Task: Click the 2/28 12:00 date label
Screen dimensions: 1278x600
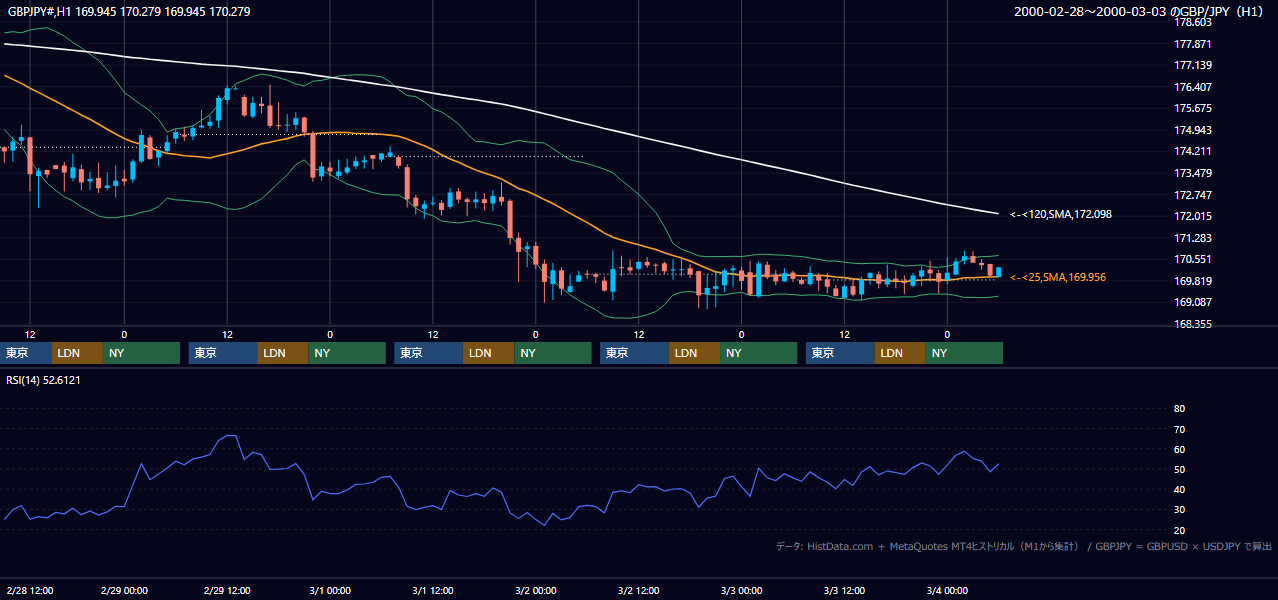Action: 28,590
